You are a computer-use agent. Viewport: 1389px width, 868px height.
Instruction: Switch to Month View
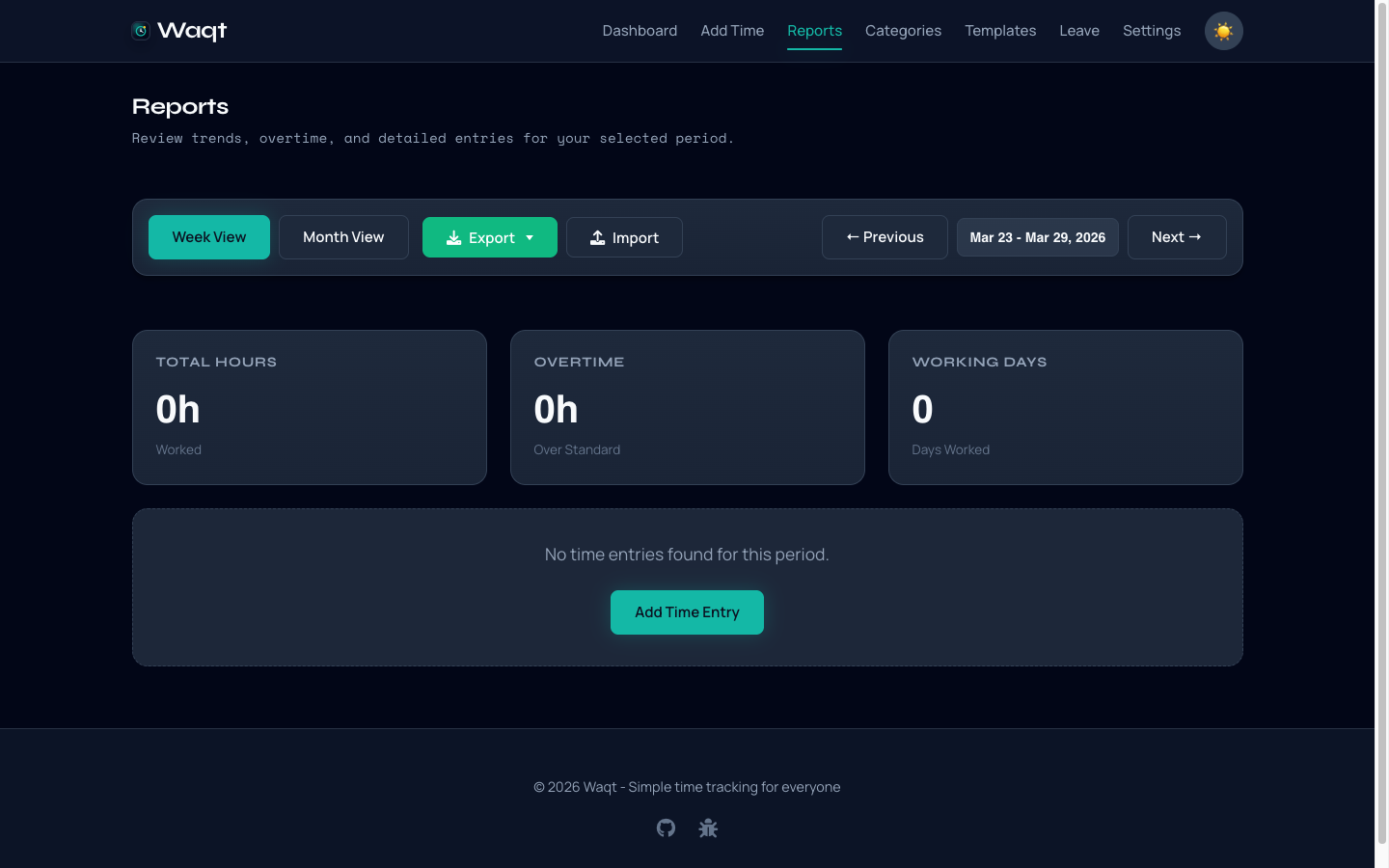pos(343,237)
